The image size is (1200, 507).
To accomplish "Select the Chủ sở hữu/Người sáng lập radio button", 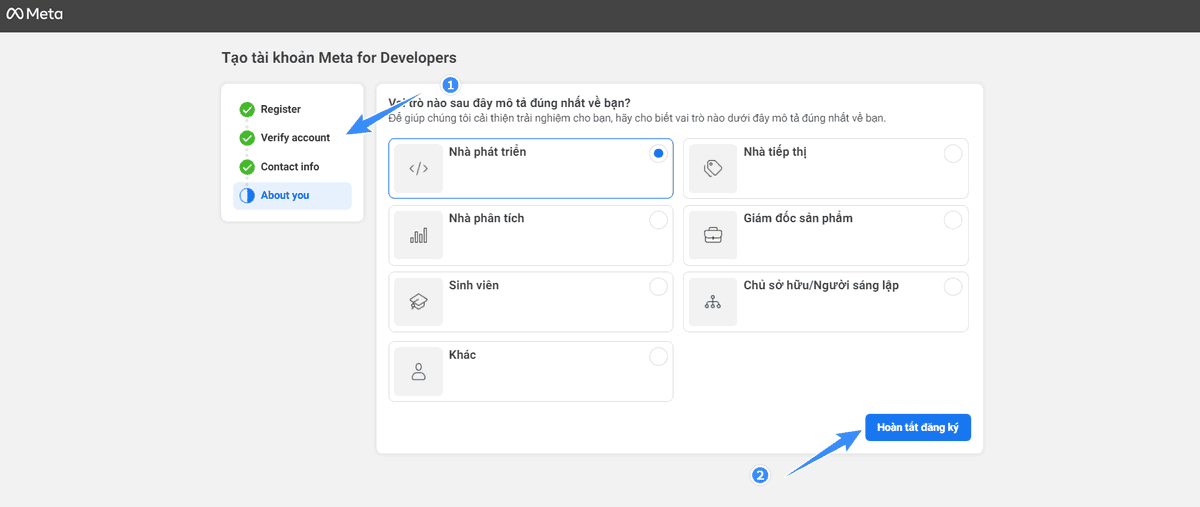I will 953,287.
